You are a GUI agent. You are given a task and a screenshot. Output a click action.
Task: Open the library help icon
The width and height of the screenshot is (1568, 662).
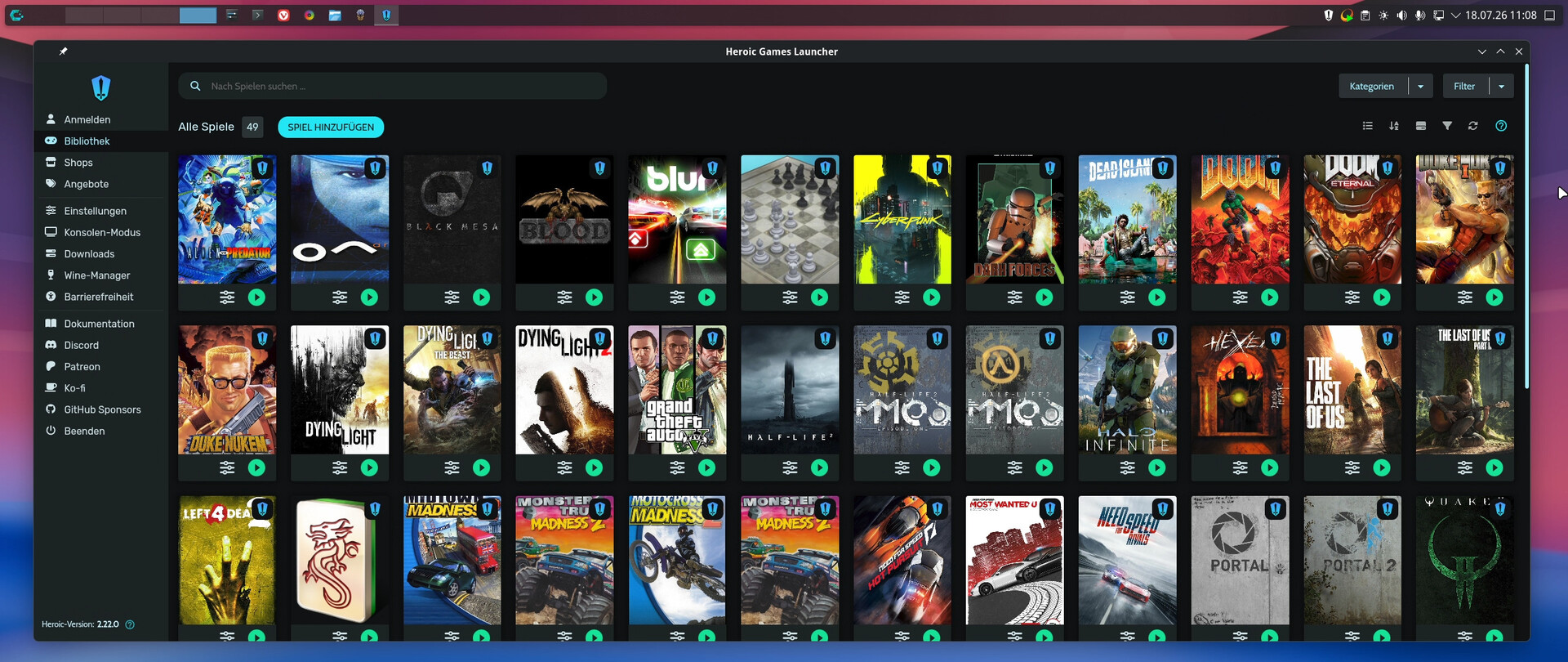coord(1501,126)
